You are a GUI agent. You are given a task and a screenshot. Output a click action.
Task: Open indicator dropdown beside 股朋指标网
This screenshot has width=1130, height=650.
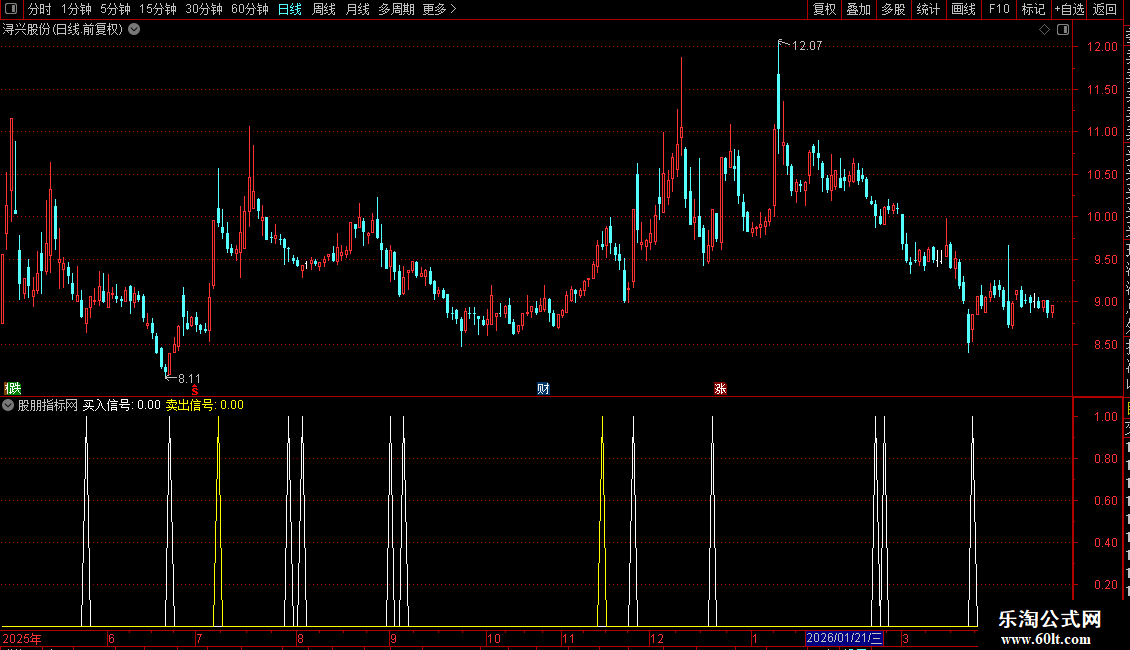tap(8, 405)
